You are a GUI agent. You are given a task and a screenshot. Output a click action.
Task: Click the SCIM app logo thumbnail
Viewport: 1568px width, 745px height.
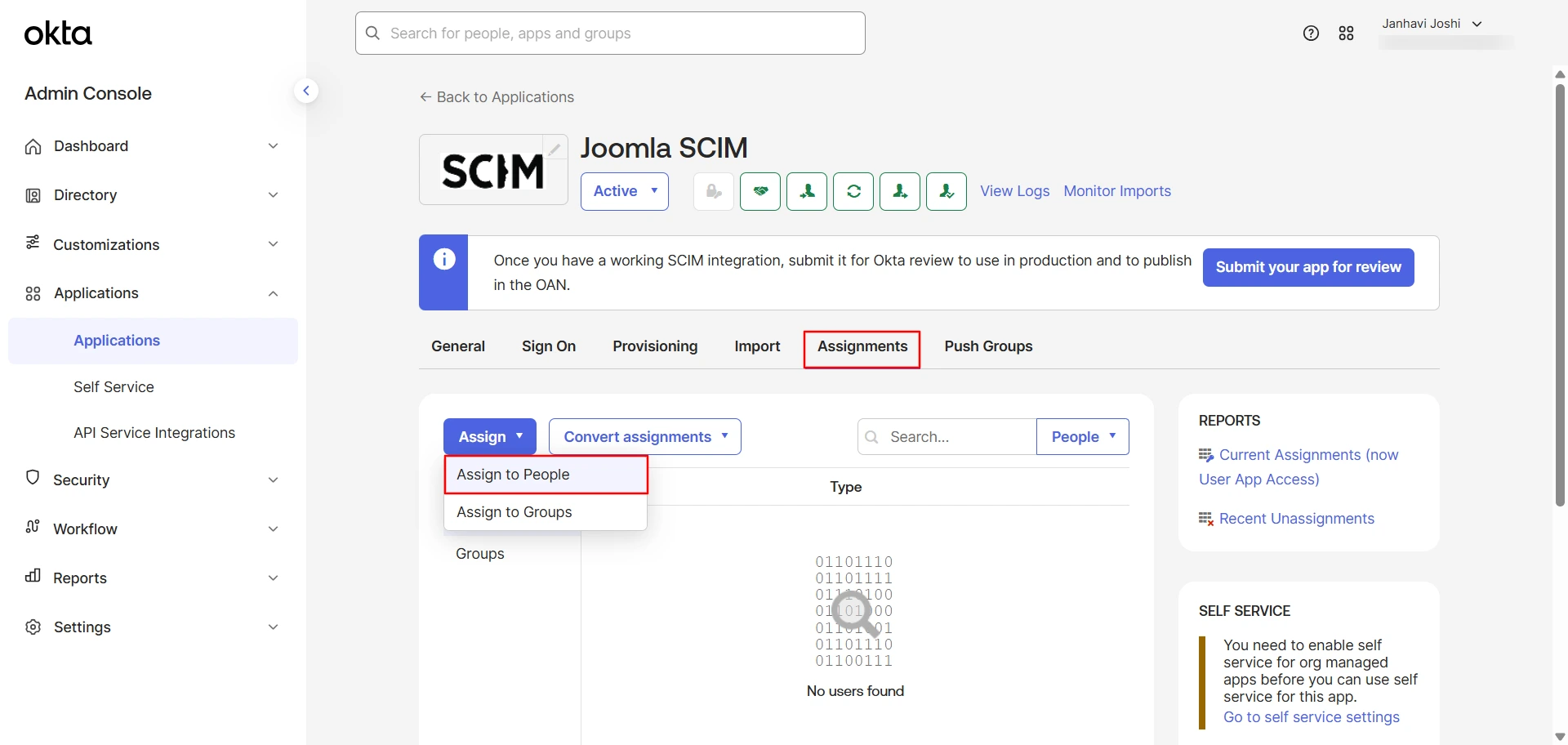(493, 170)
